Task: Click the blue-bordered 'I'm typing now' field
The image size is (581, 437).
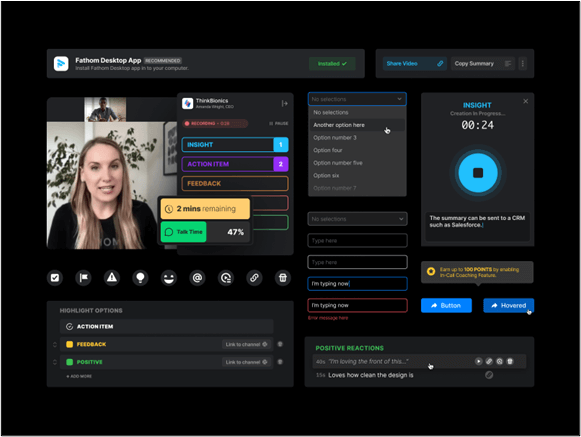Action: coord(357,284)
